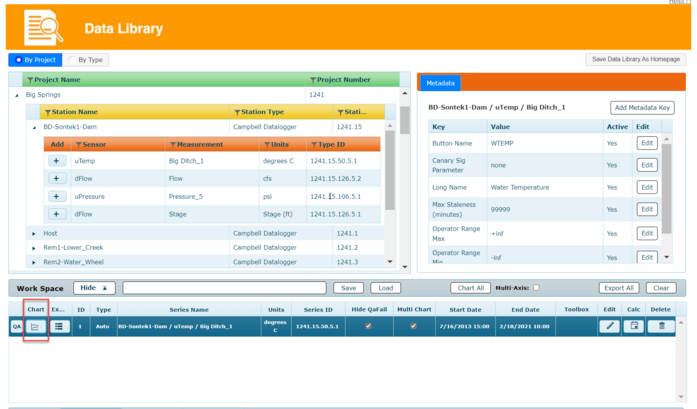The height and width of the screenshot is (409, 697).
Task: Edit the Button Name metadata key
Action: pyautogui.click(x=647, y=143)
